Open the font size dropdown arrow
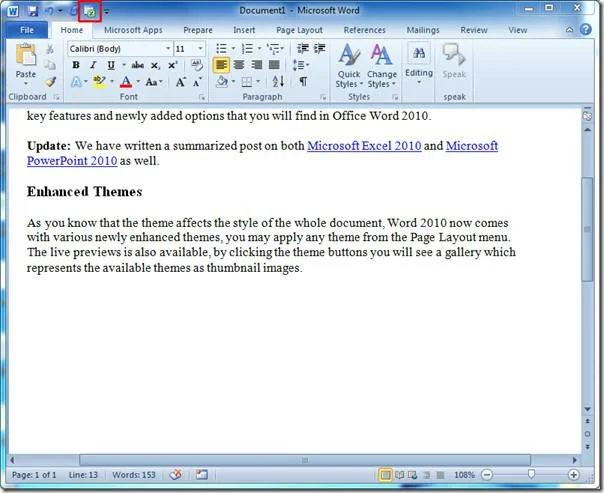Image resolution: width=604 pixels, height=493 pixels. click(x=200, y=49)
